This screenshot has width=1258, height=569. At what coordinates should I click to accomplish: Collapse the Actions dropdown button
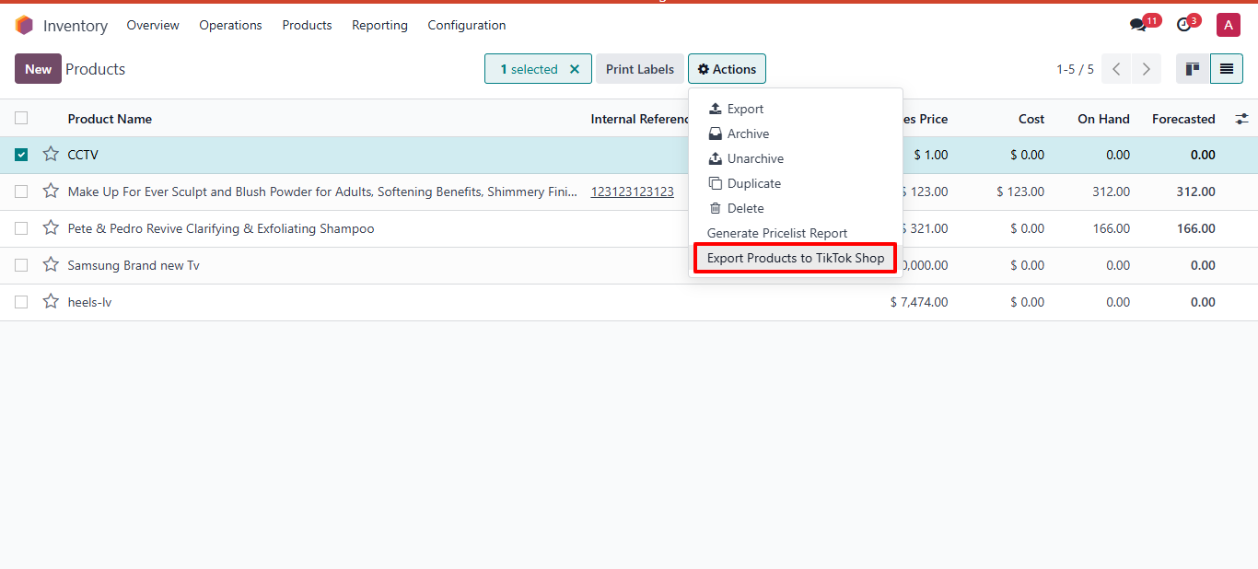click(x=727, y=69)
